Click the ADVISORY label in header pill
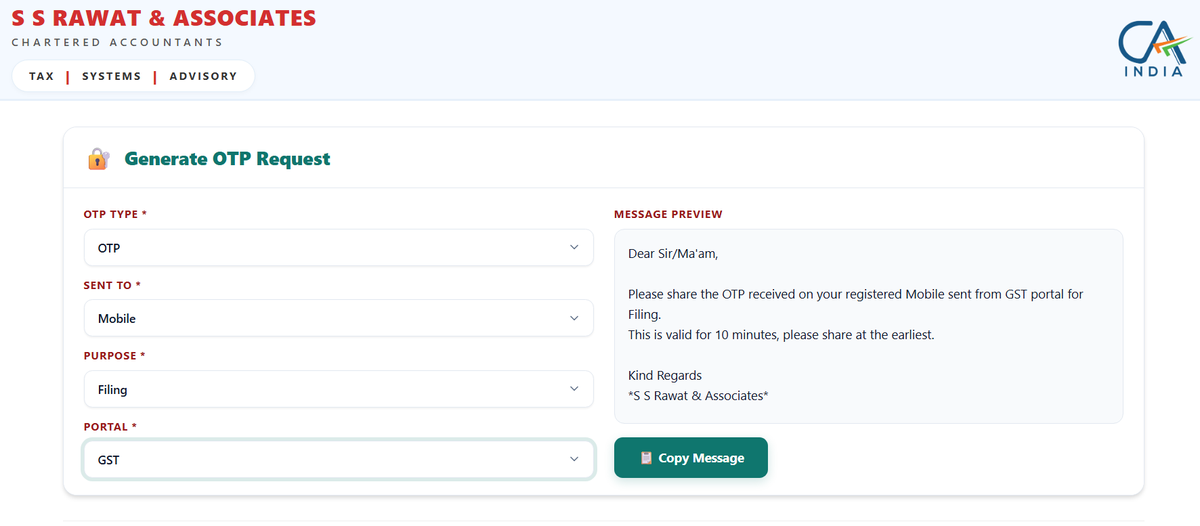The image size is (1200, 526). click(203, 76)
